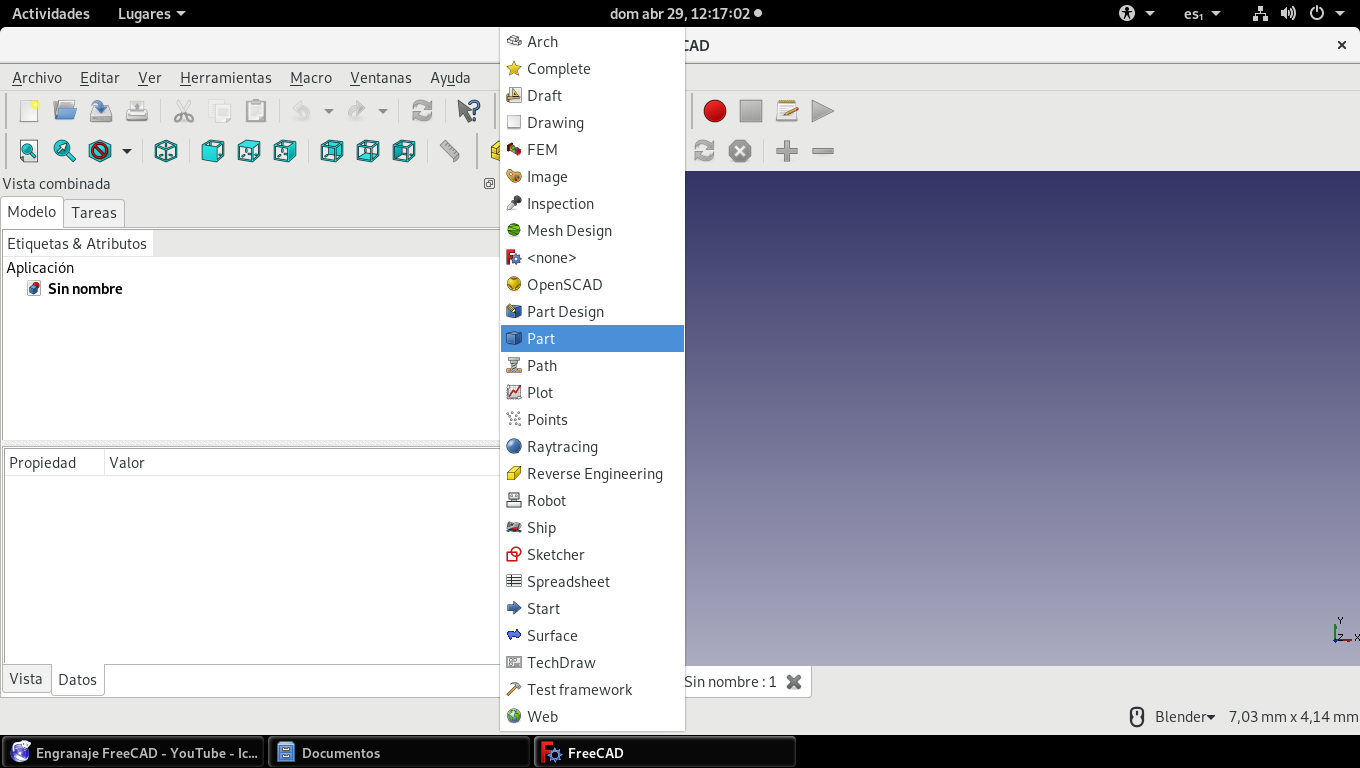Open the Blender navigation style dropdown

click(x=1185, y=716)
